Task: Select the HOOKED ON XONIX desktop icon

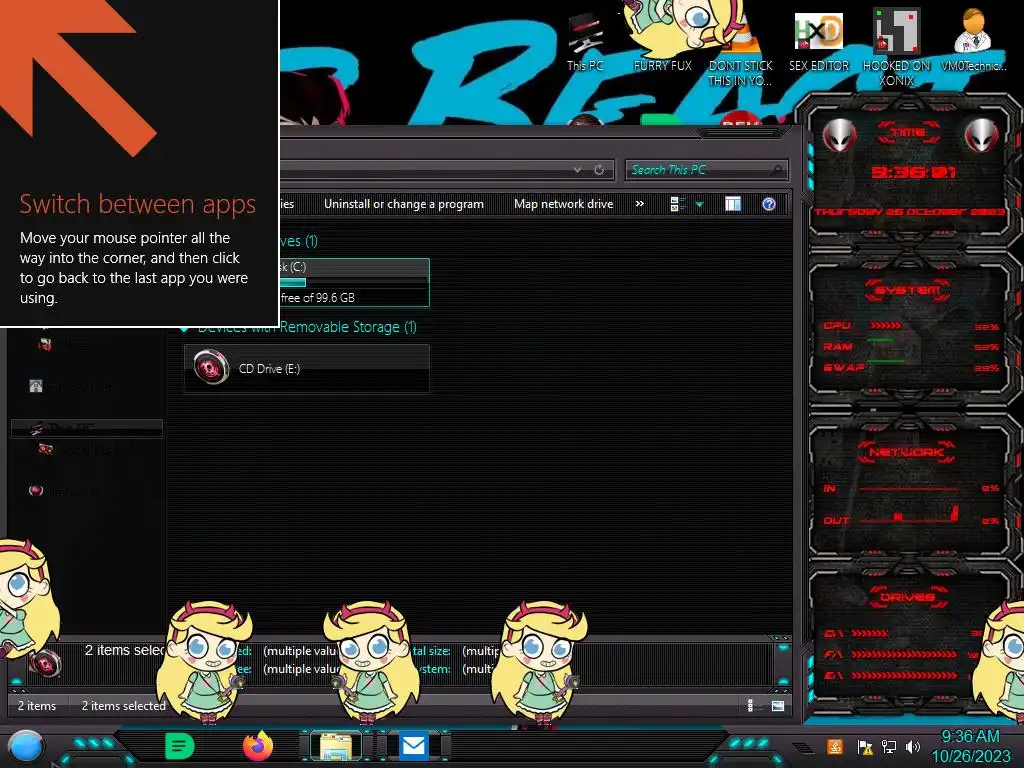Action: click(x=896, y=47)
